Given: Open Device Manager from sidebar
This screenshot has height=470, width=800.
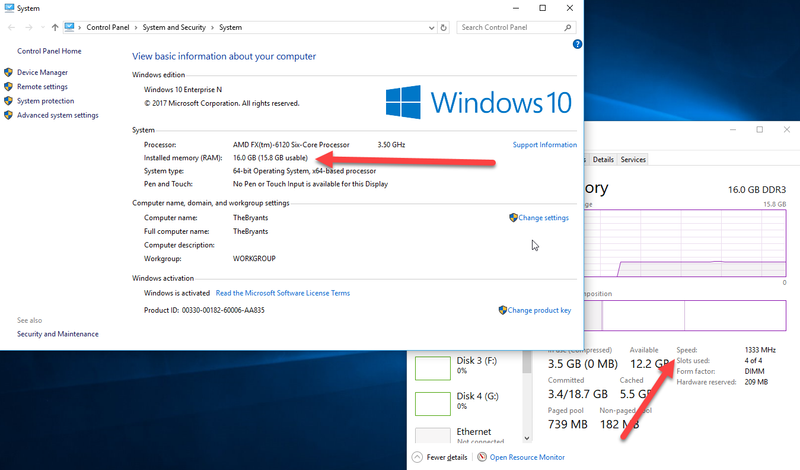Looking at the screenshot, I should tap(42, 72).
